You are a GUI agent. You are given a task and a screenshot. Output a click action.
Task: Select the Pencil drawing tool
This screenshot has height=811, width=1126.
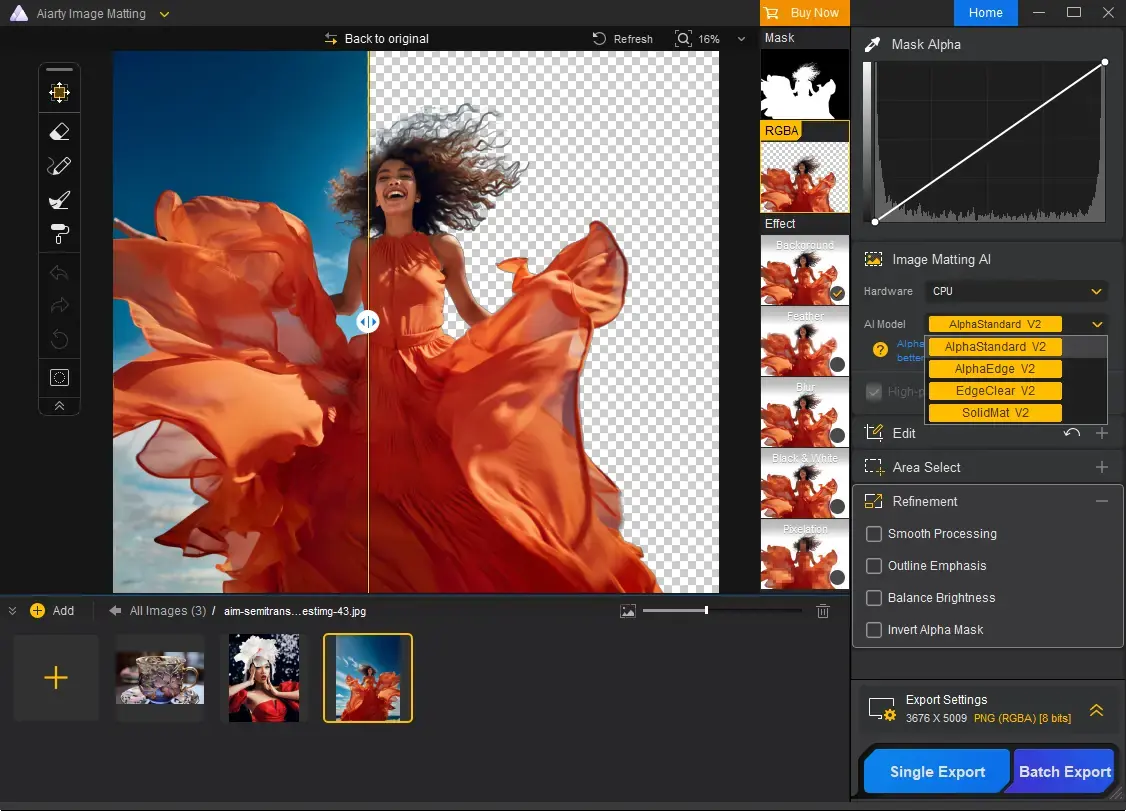click(59, 165)
